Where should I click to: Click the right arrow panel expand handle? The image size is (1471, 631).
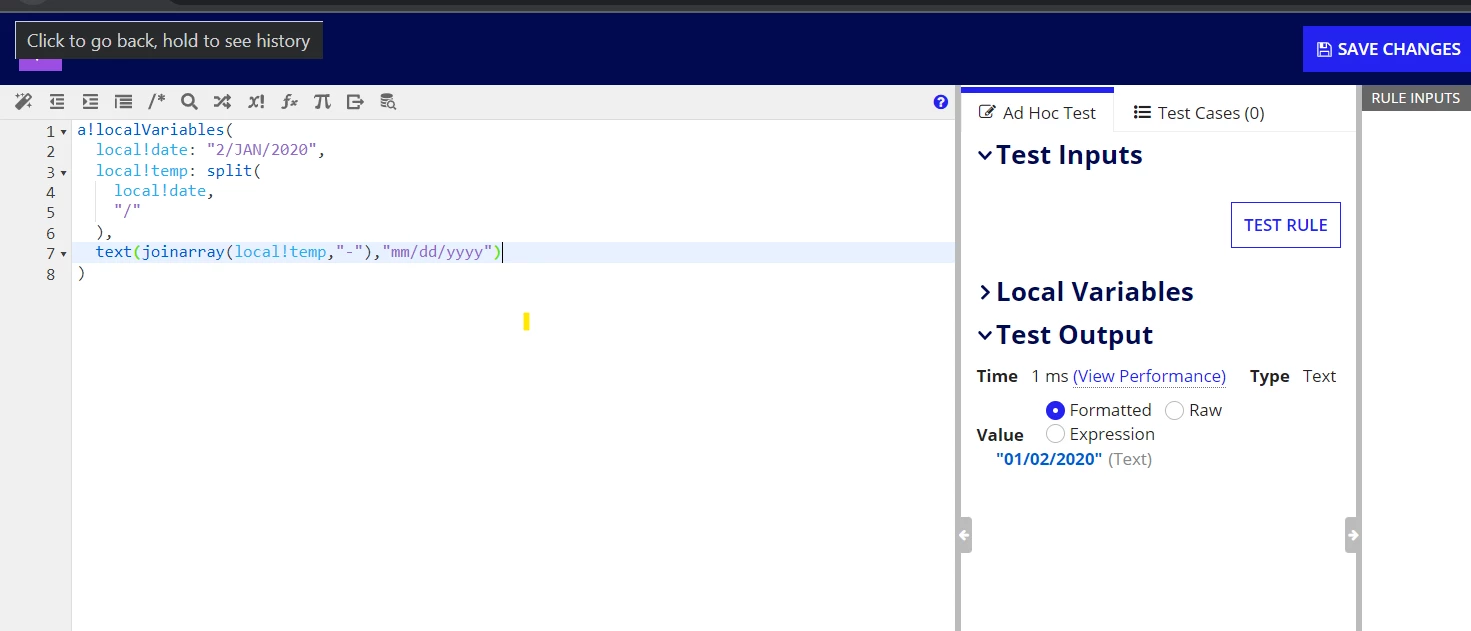point(1352,535)
